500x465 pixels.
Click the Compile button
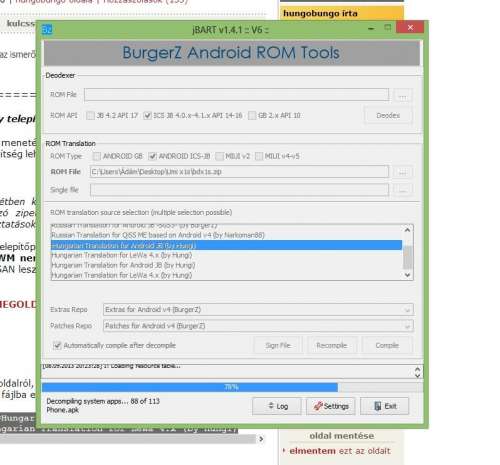(387, 345)
